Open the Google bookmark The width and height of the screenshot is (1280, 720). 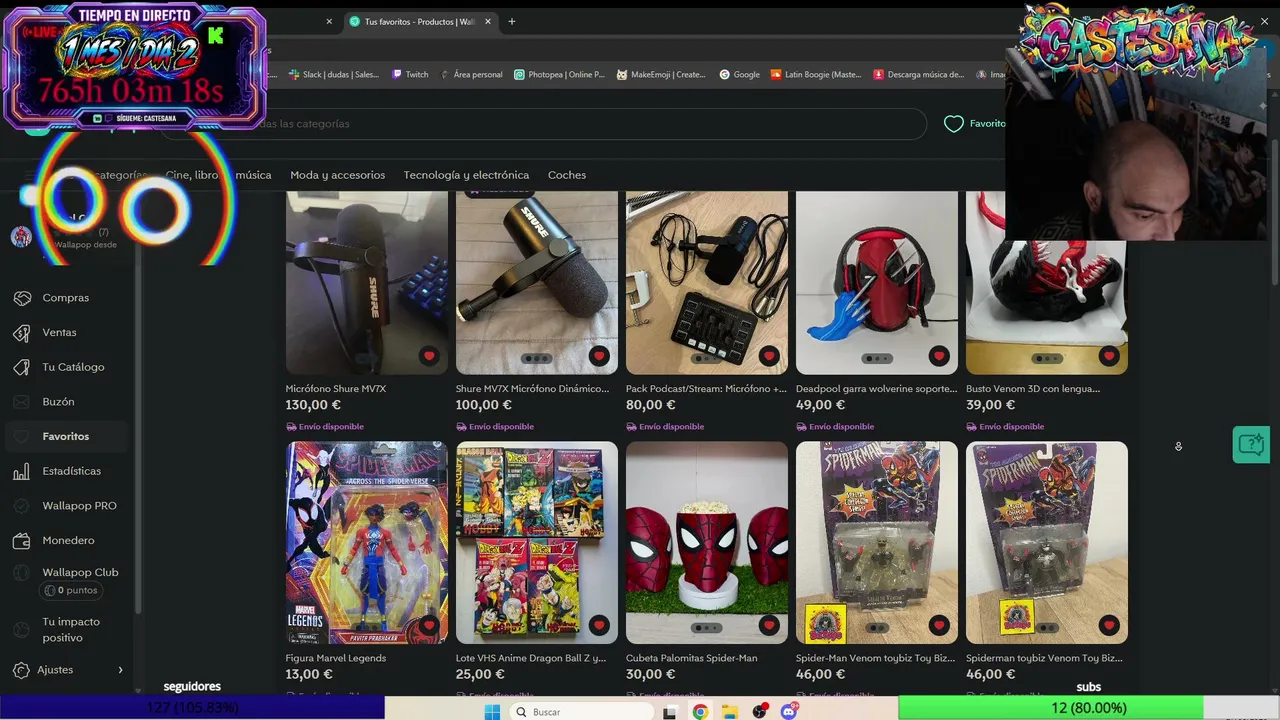[x=739, y=74]
